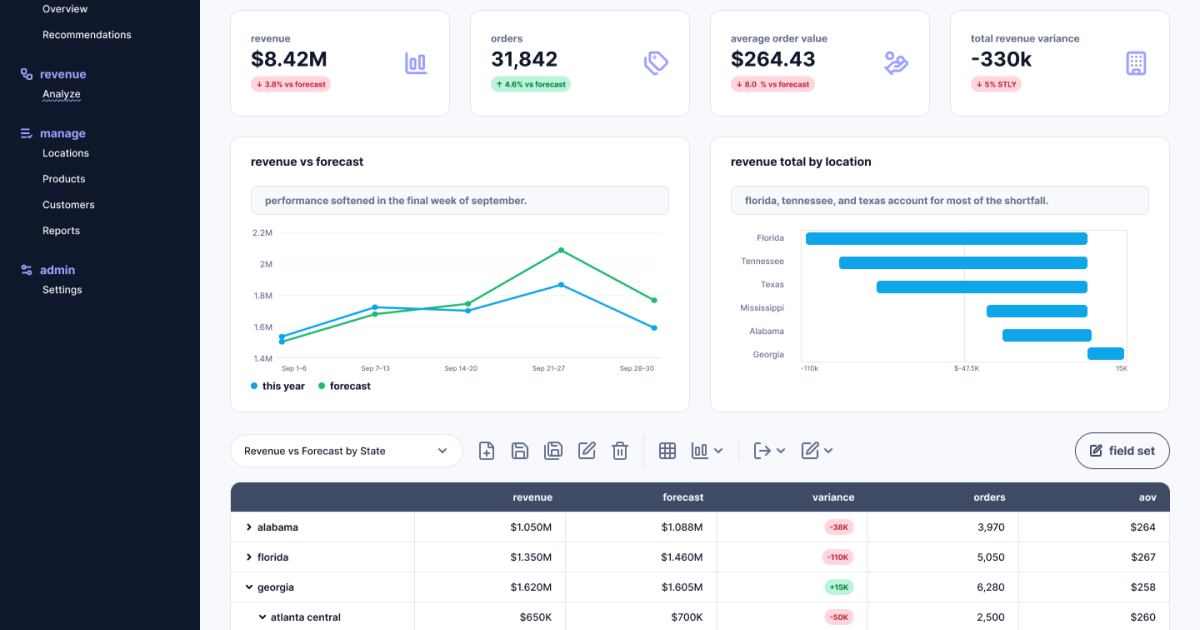Click the Tennessee bar in location chart
The height and width of the screenshot is (630, 1200).
coord(963,263)
